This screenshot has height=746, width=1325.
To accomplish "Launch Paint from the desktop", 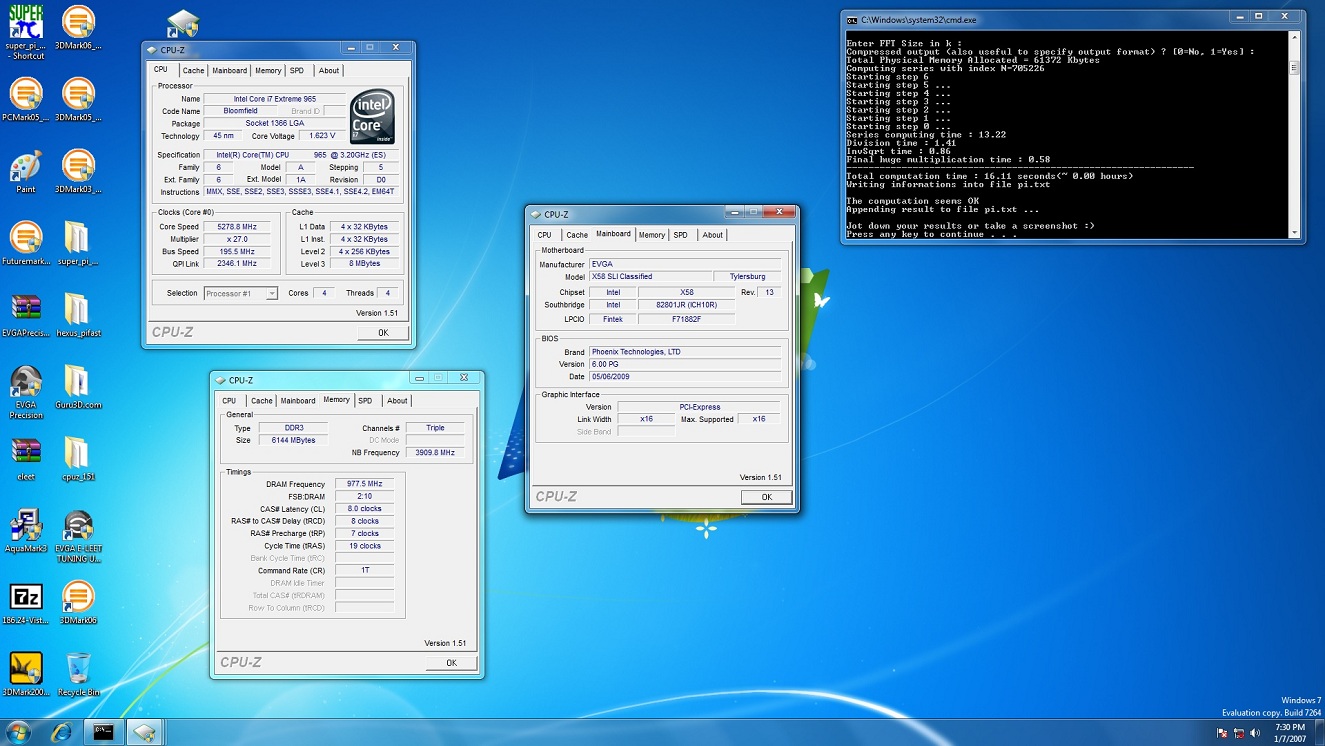I will click(26, 172).
